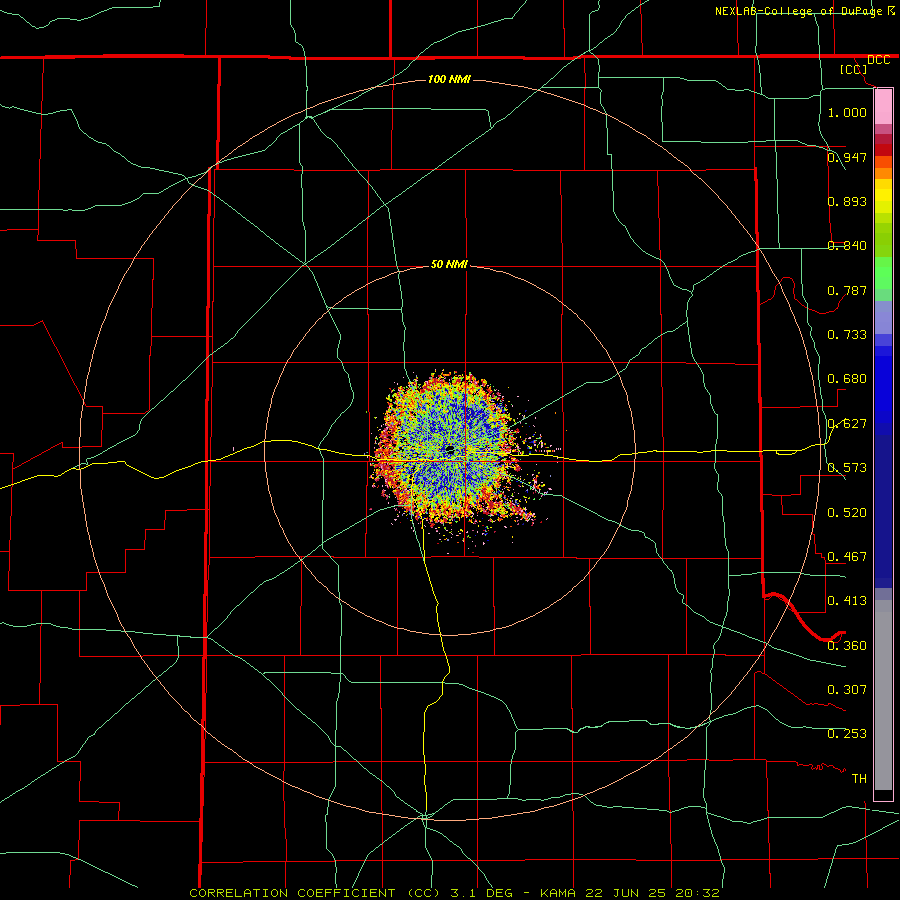Click the 1.000 value on the color scale

[847, 112]
